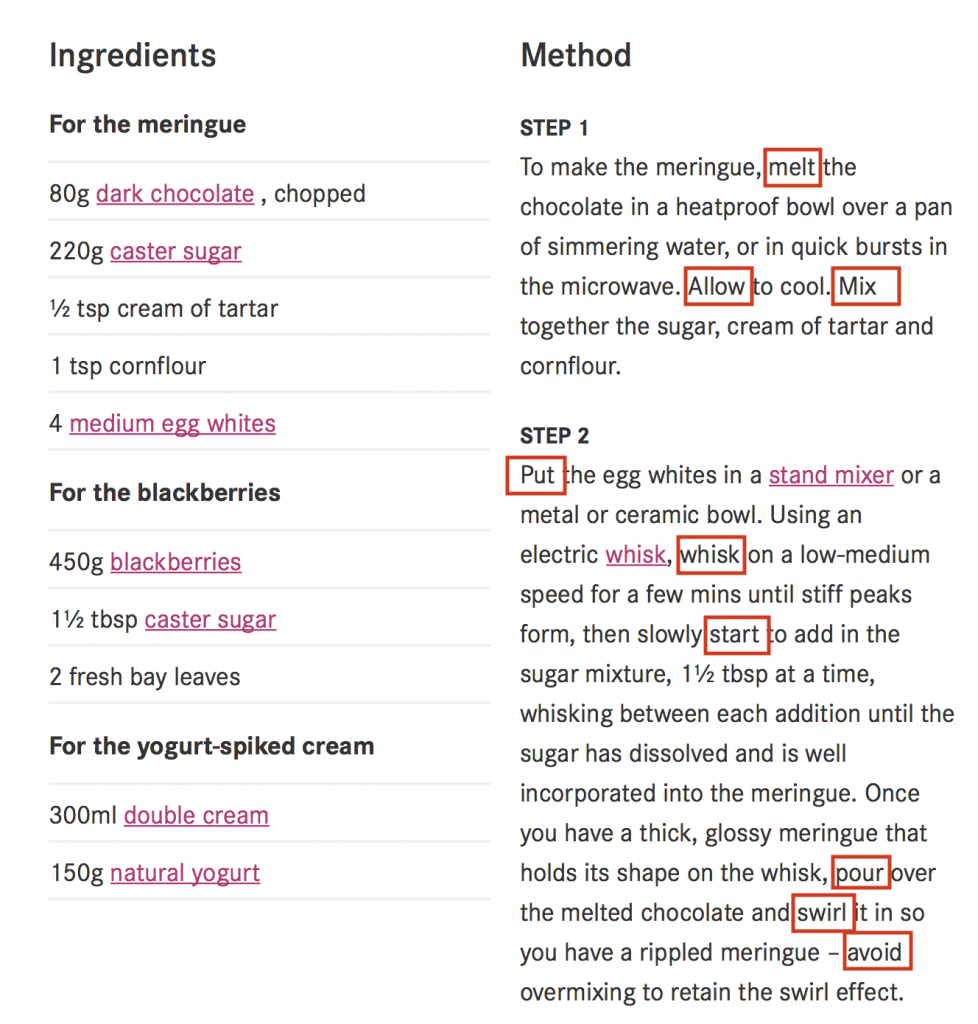Select the boxed word Allow in Step 1

pyautogui.click(x=718, y=286)
